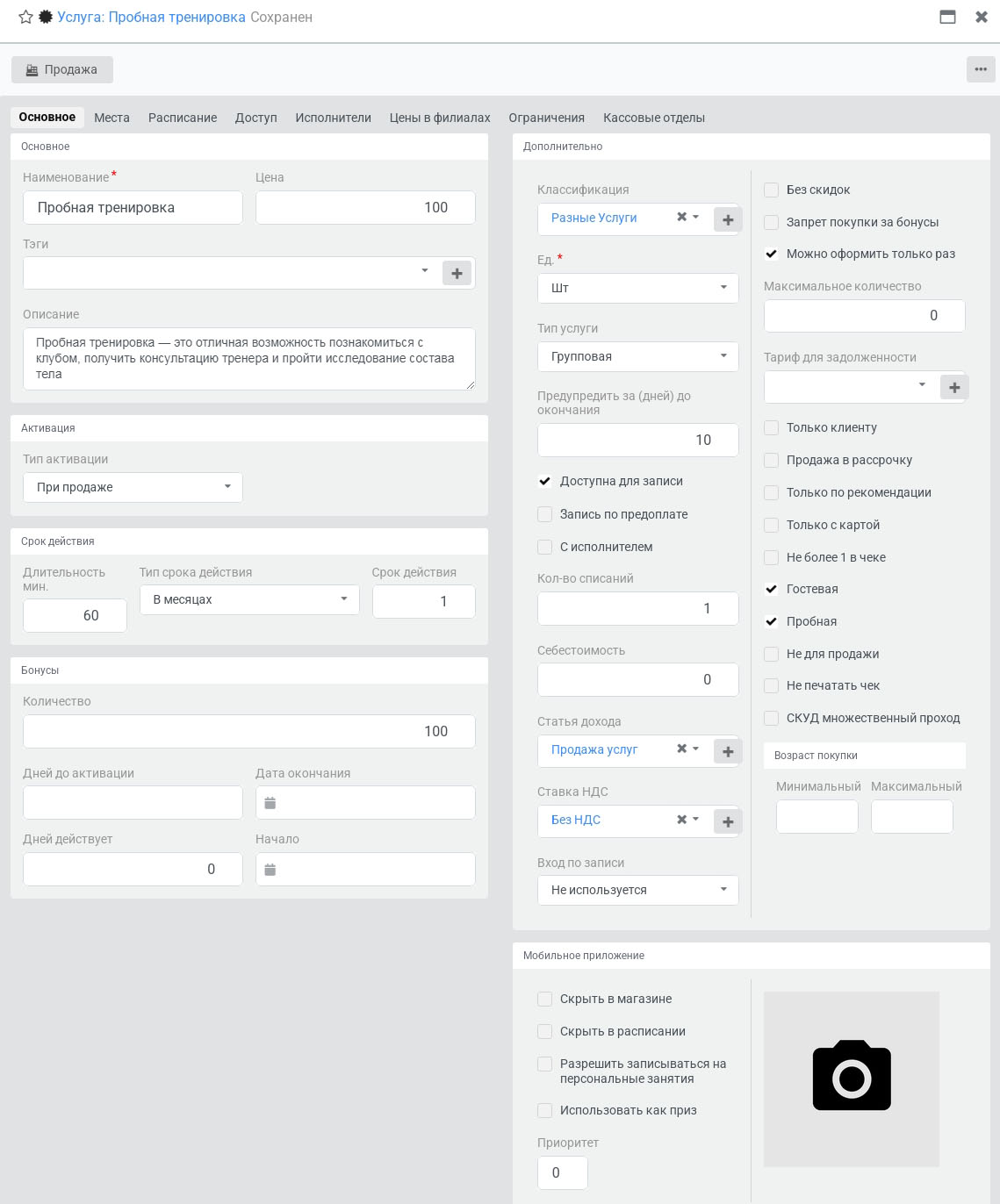Open the Услуга: Пробная тренировка title link

coord(152,18)
